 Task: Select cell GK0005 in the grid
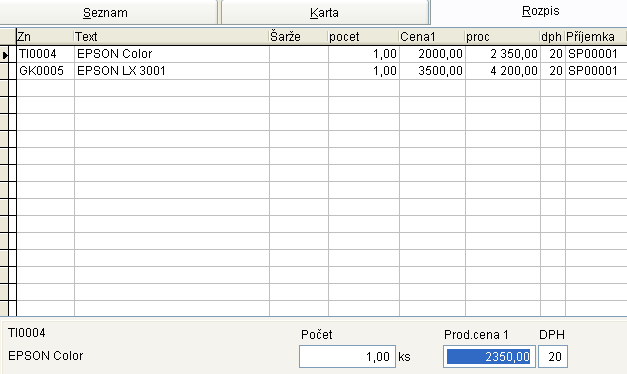tap(45, 71)
